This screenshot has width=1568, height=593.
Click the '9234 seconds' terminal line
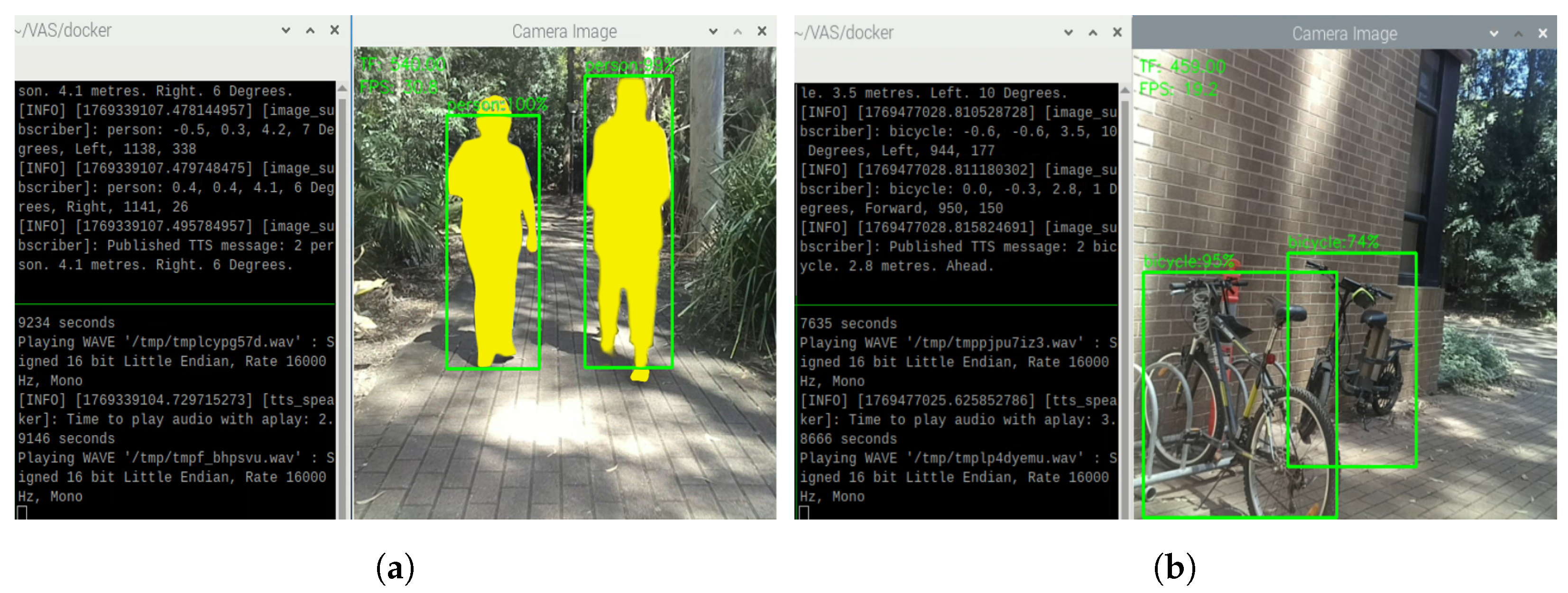click(66, 323)
